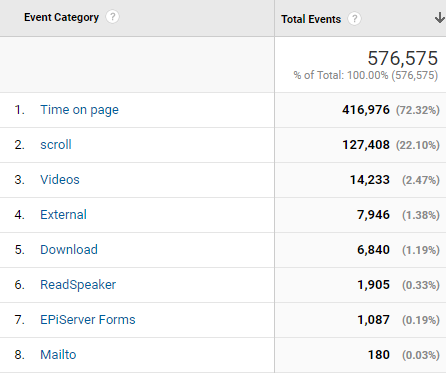Select the 6,840 value in Download row
This screenshot has height=376, width=446.
pos(373,250)
